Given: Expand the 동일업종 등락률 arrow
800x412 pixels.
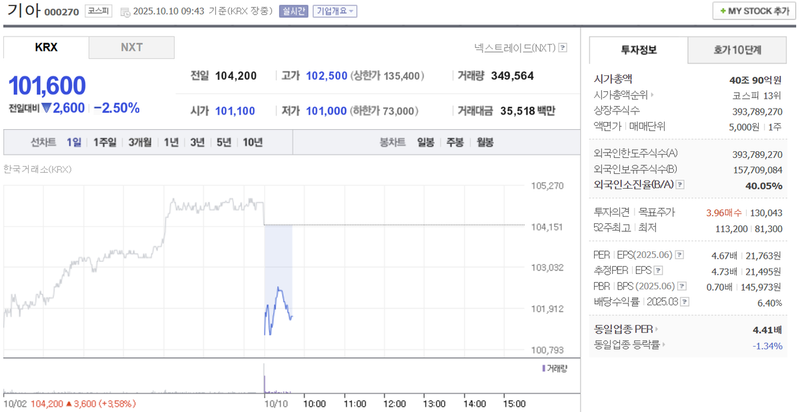Looking at the screenshot, I should (x=664, y=345).
